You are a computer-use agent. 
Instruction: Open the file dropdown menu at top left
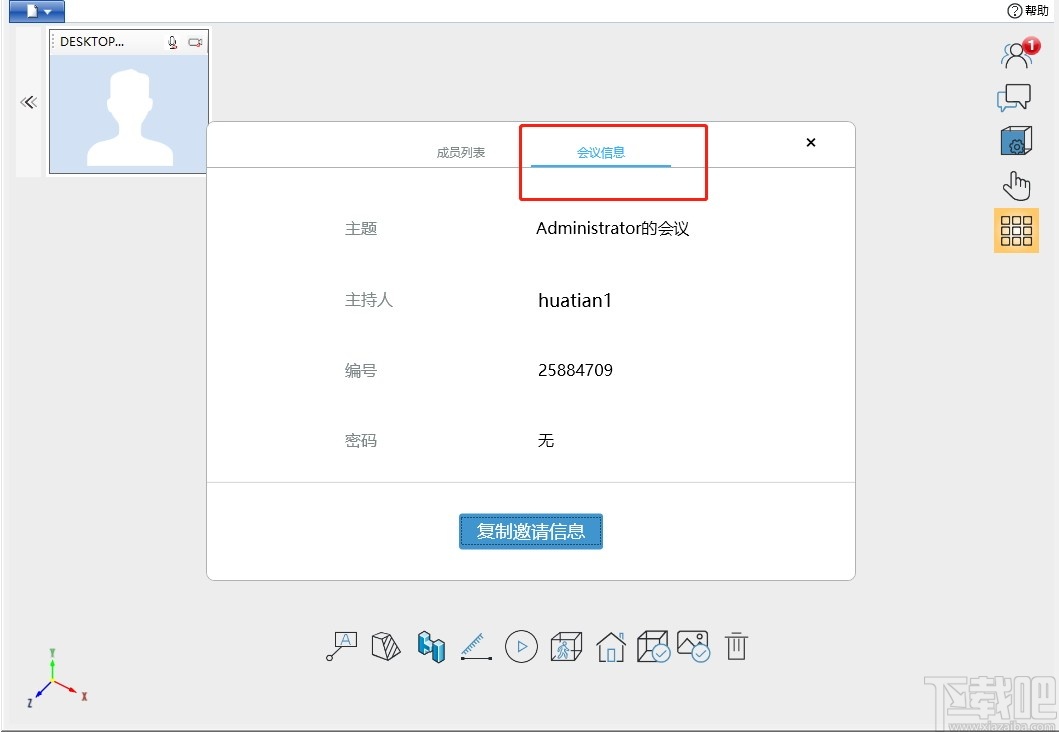coord(37,11)
